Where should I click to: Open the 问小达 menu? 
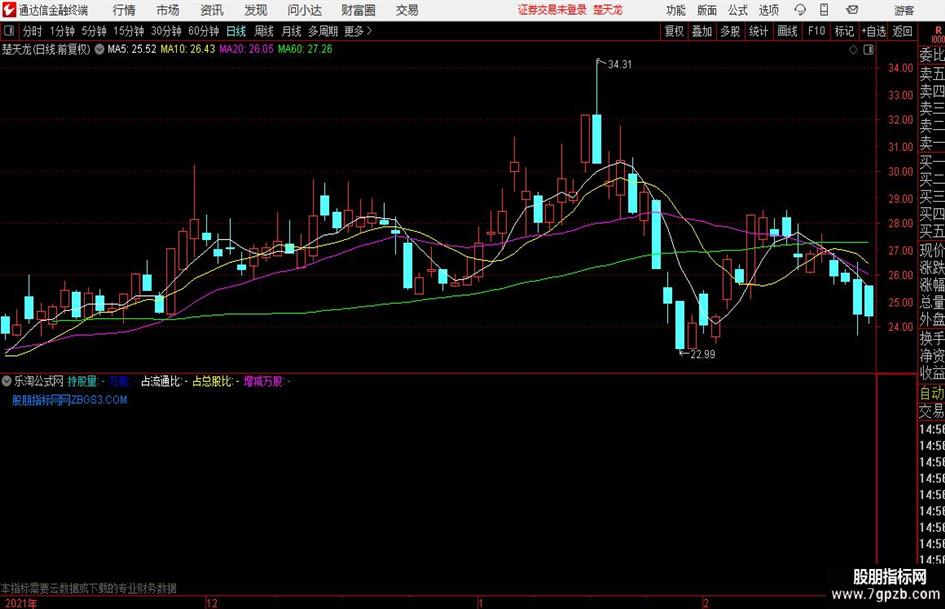305,10
